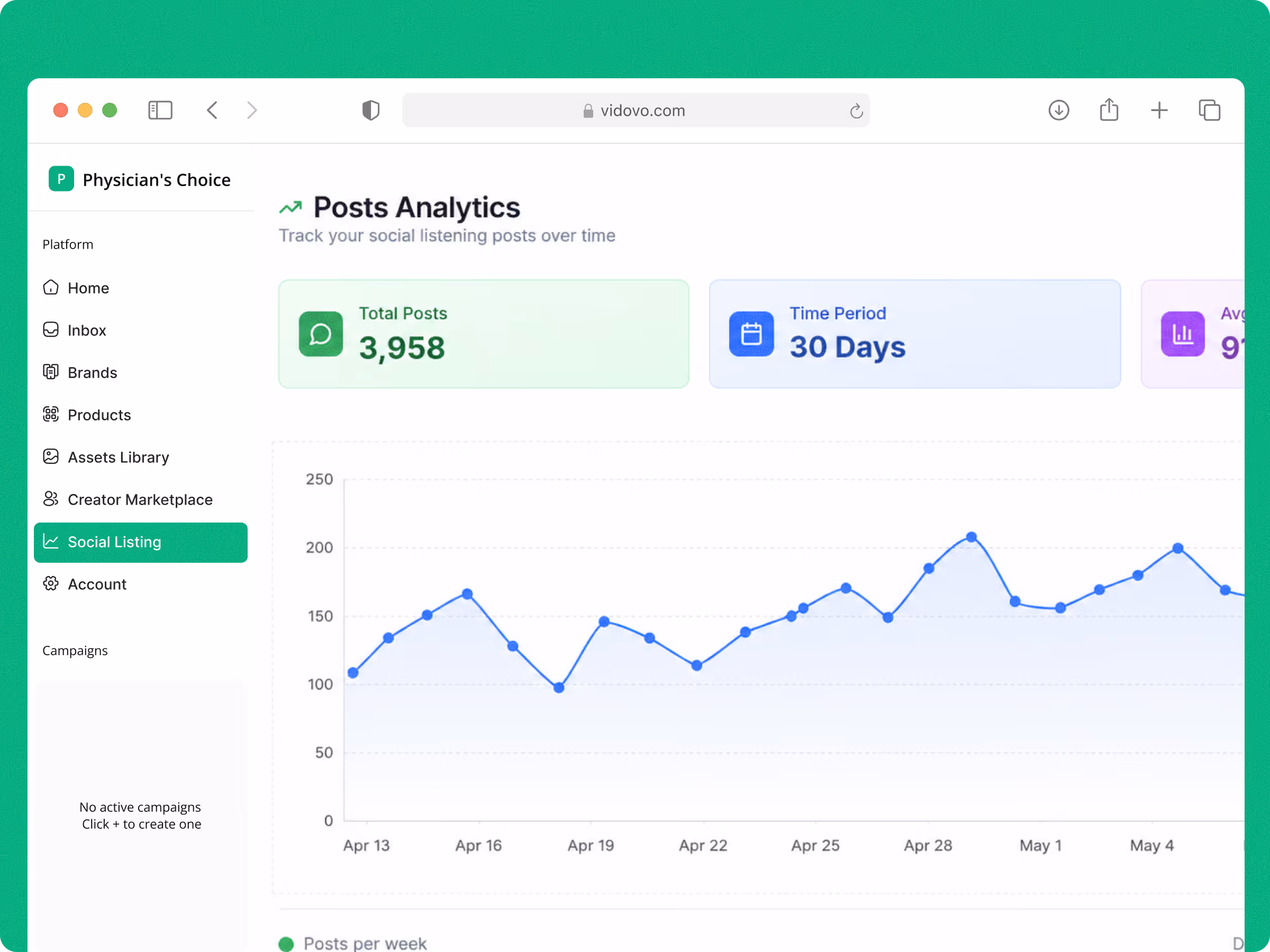
Task: Go back with the browser back arrow
Action: 212,110
